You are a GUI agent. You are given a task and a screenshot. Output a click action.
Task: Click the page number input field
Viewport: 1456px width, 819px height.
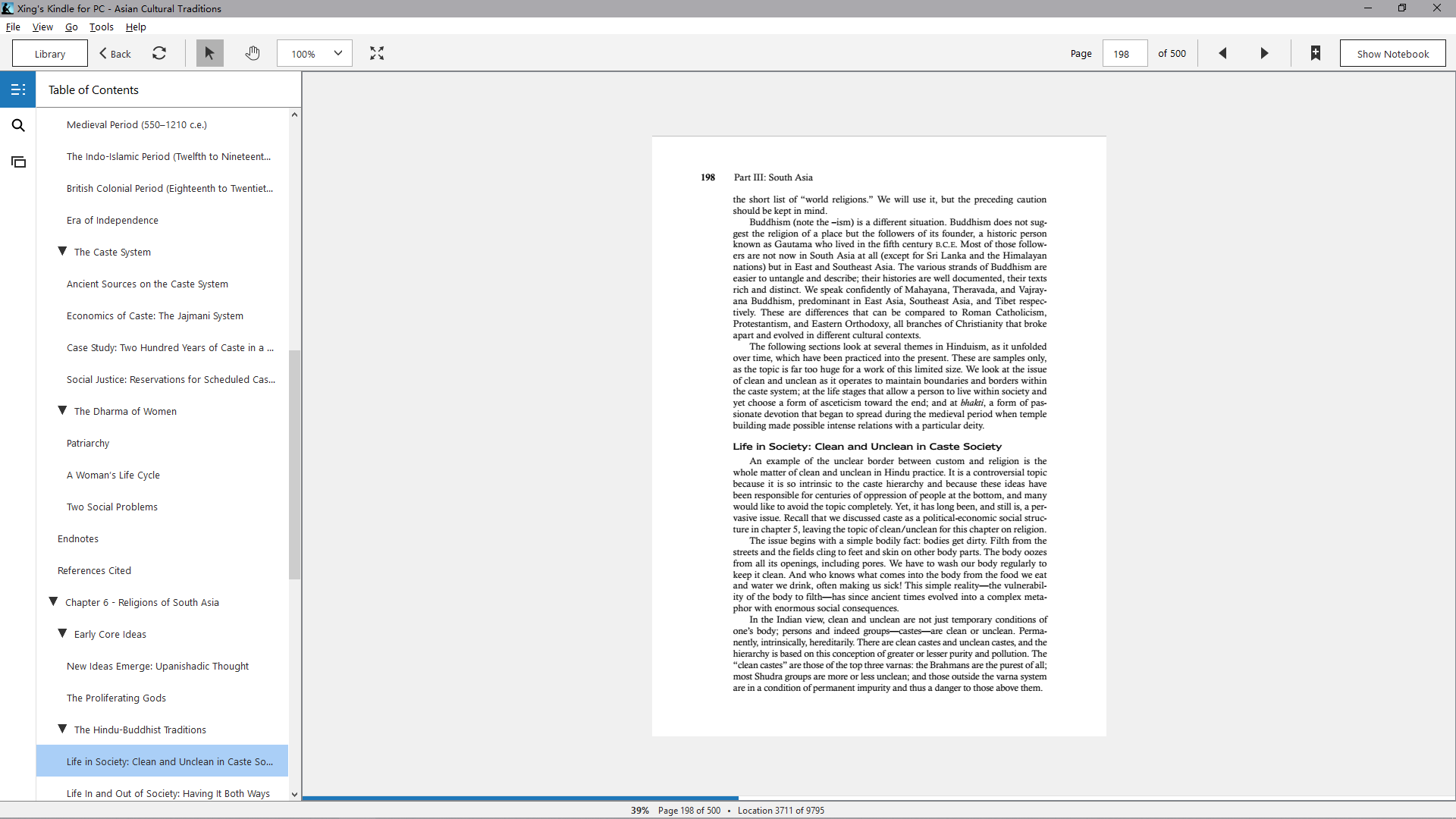[1125, 54]
